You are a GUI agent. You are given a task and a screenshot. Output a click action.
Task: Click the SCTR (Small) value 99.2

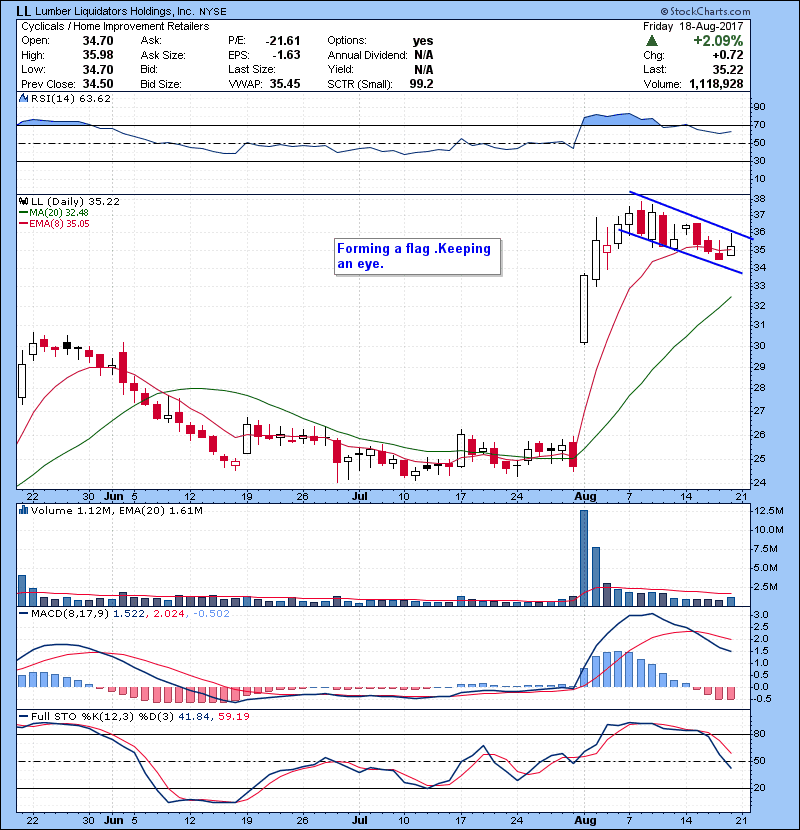(421, 84)
